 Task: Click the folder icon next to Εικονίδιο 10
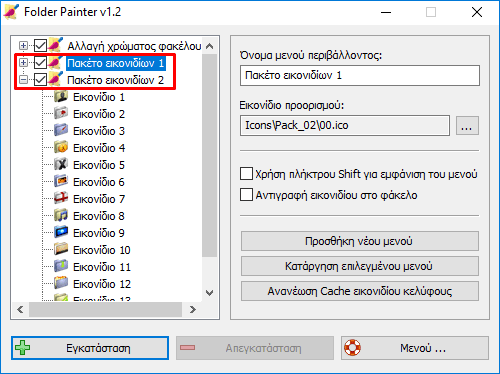[x=61, y=250]
